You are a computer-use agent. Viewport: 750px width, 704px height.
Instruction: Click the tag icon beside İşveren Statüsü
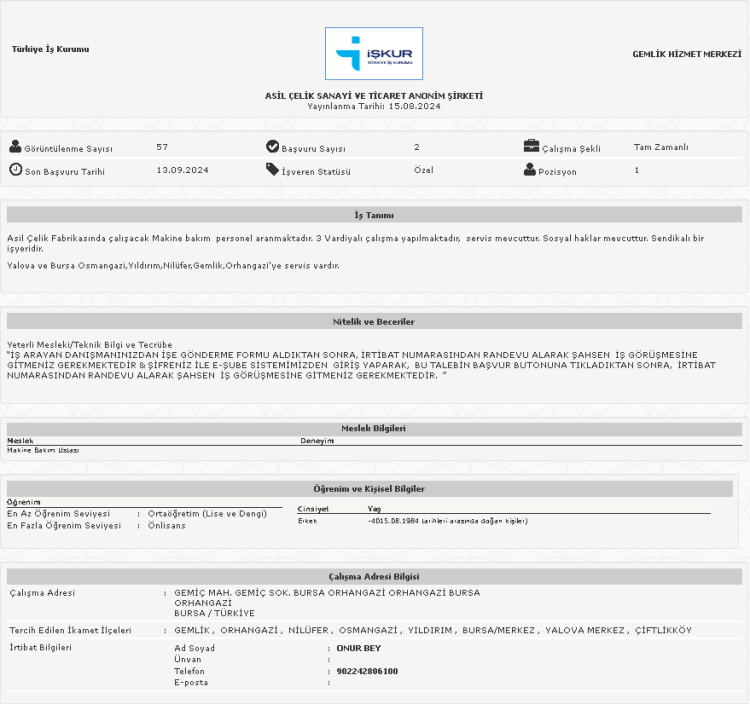(x=273, y=170)
